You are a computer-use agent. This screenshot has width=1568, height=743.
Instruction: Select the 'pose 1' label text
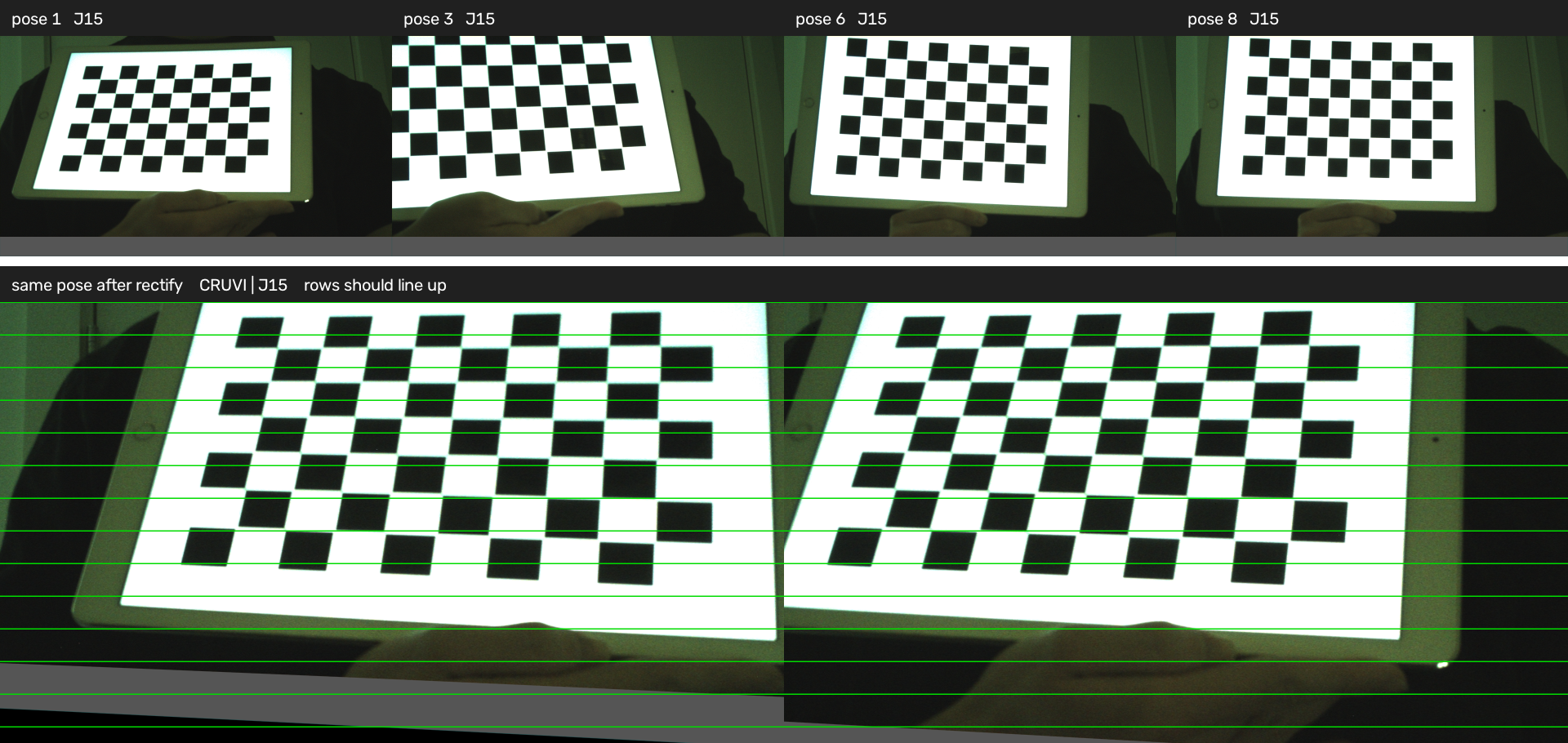(x=36, y=19)
